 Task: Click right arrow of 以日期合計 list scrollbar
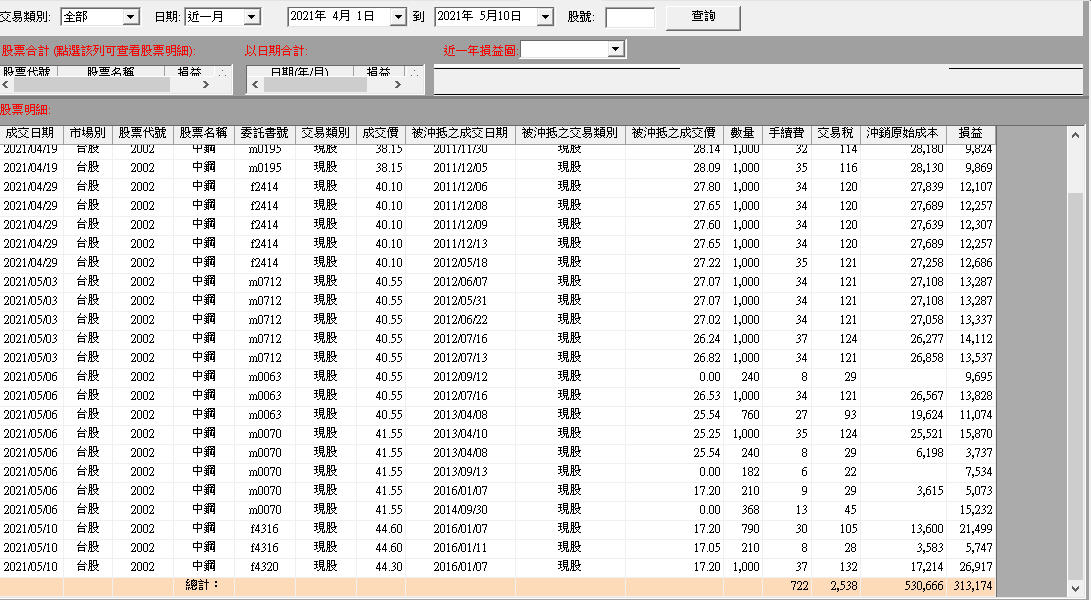pos(398,84)
